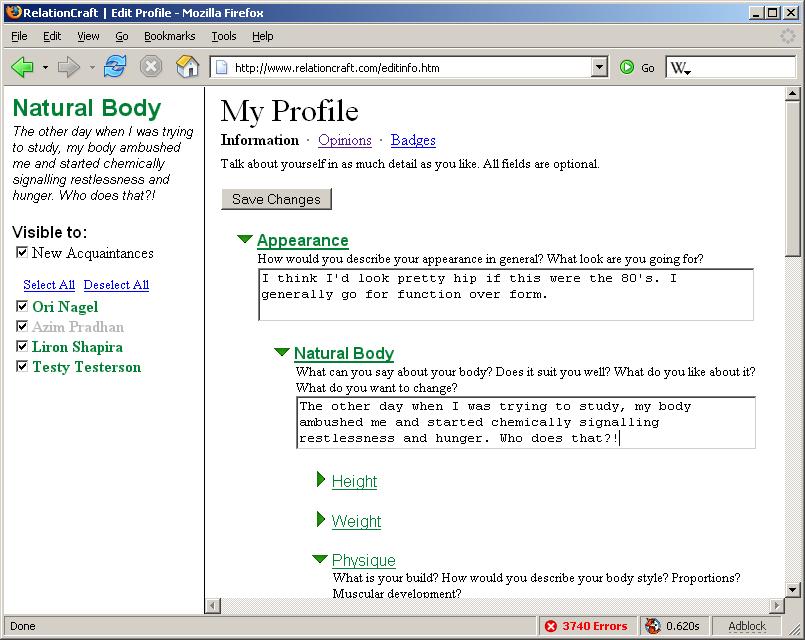
Task: Click the horizontal scrollbar right arrow
Action: (777, 606)
